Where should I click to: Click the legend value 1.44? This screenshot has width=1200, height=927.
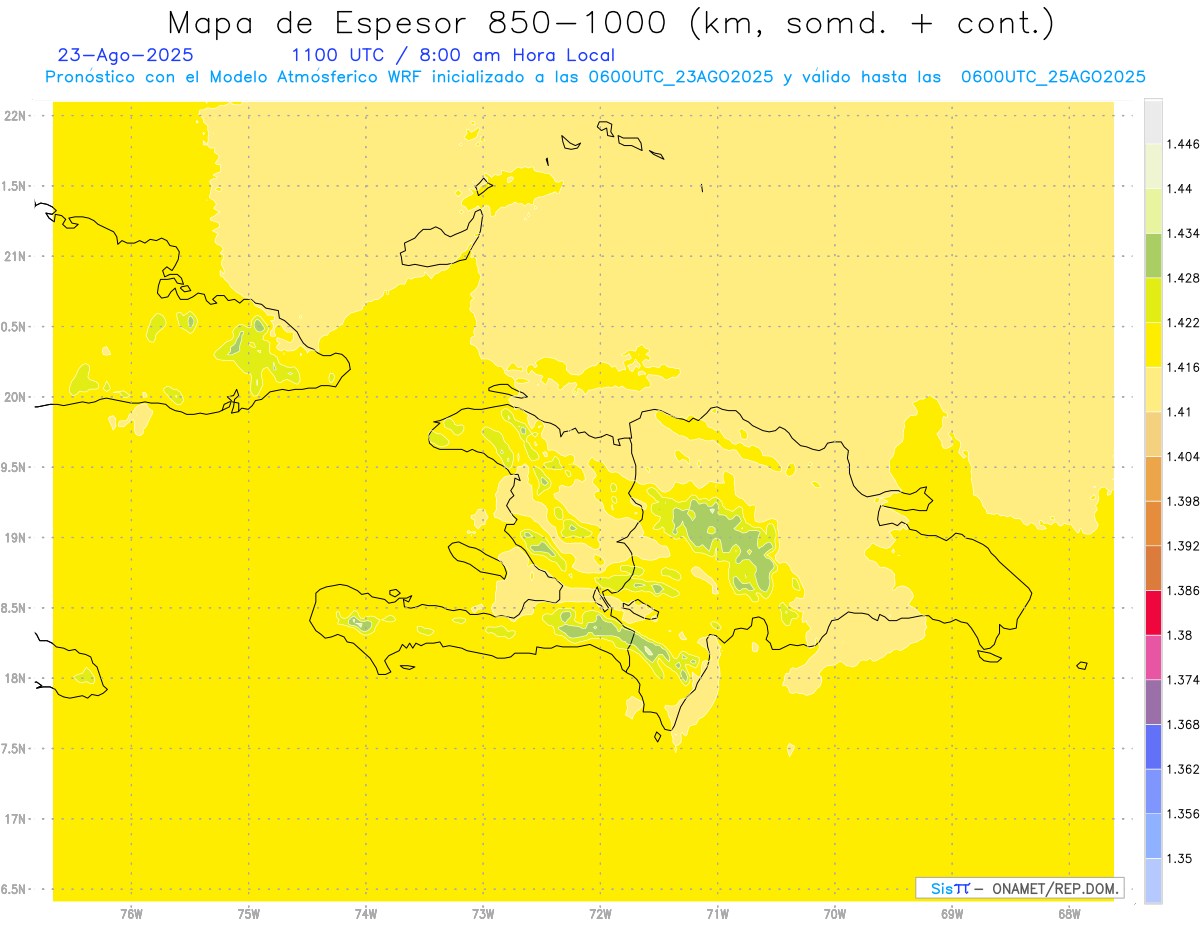pos(1179,189)
